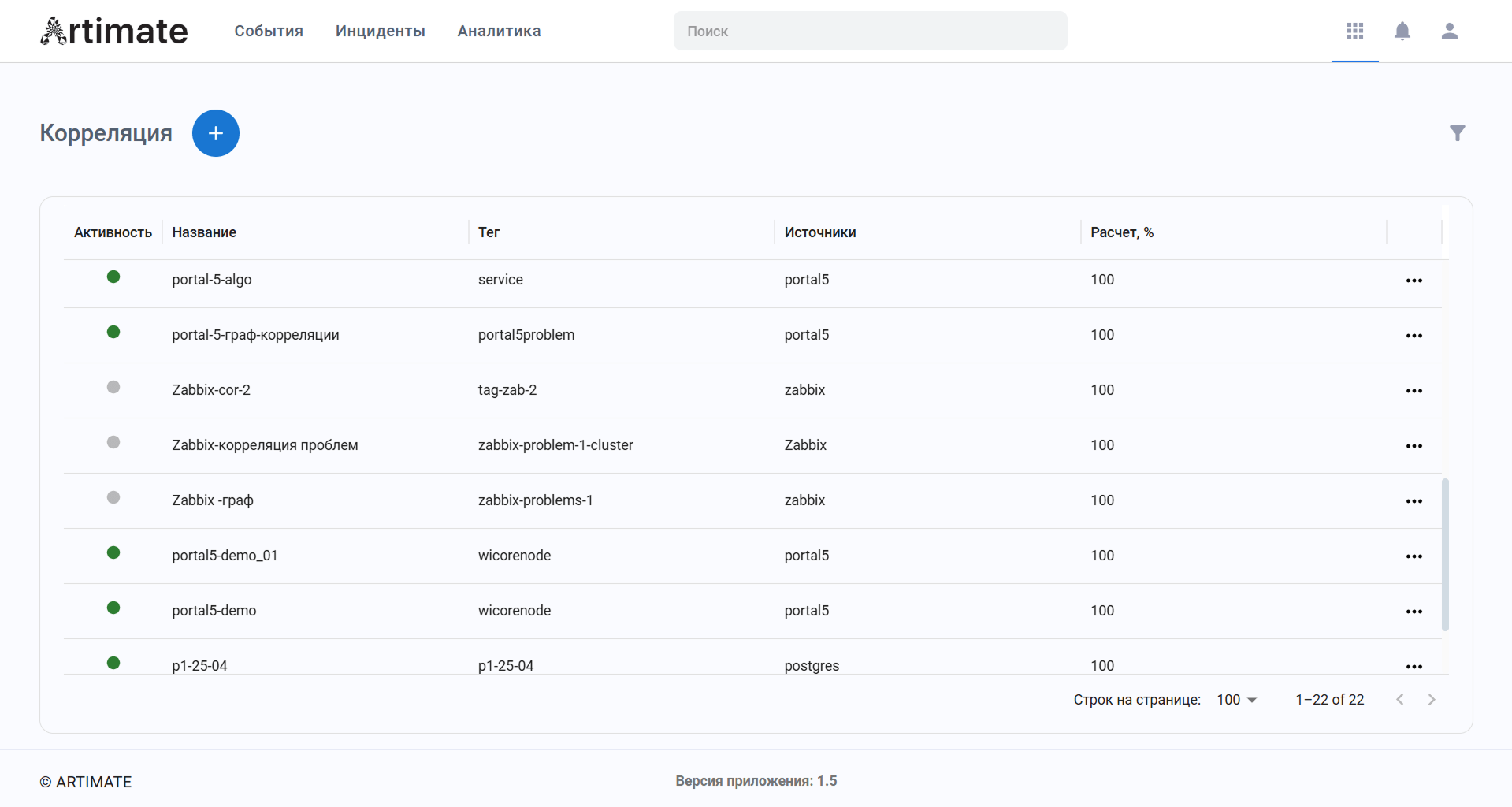Click the blue add correlation button
1512x807 pixels.
(x=216, y=133)
